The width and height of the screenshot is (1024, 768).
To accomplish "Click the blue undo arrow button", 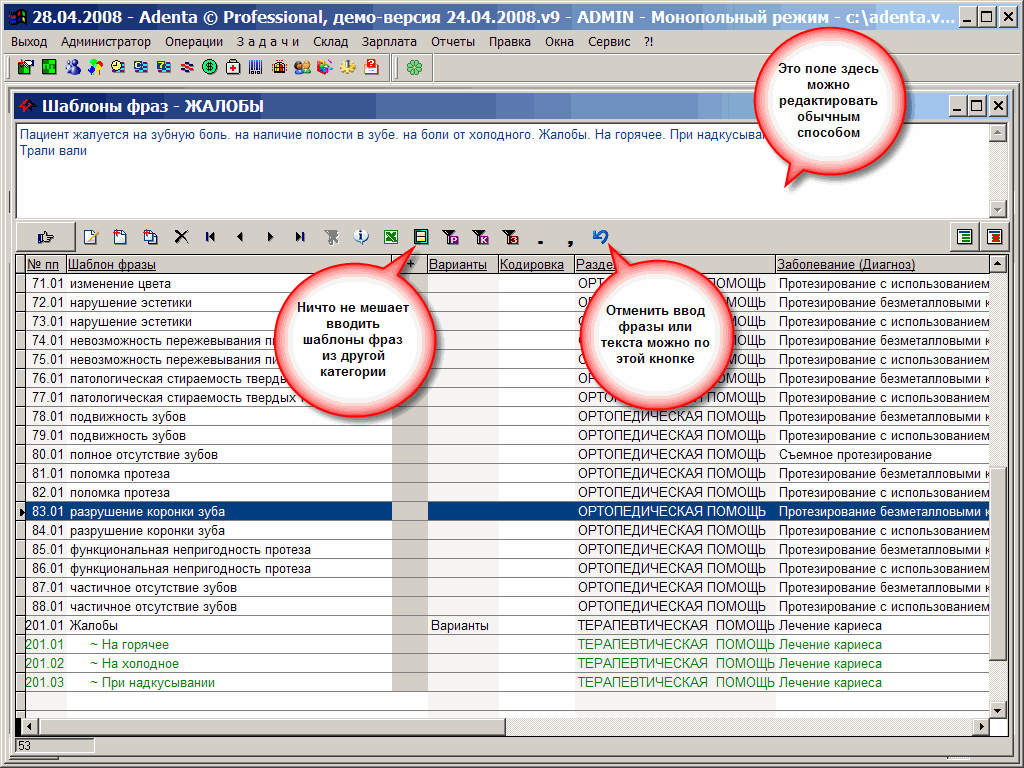I will tap(600, 237).
